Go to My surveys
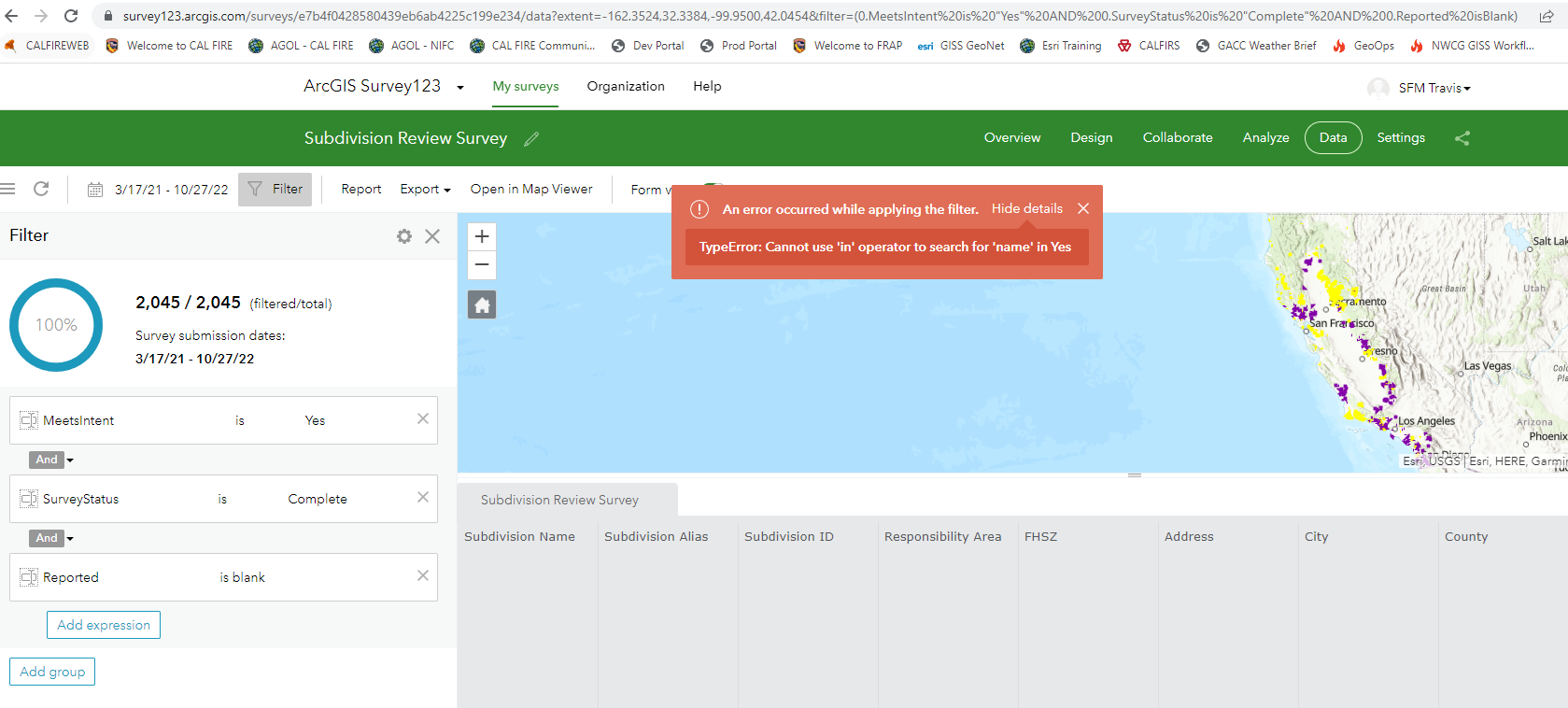1568x708 pixels. click(526, 86)
